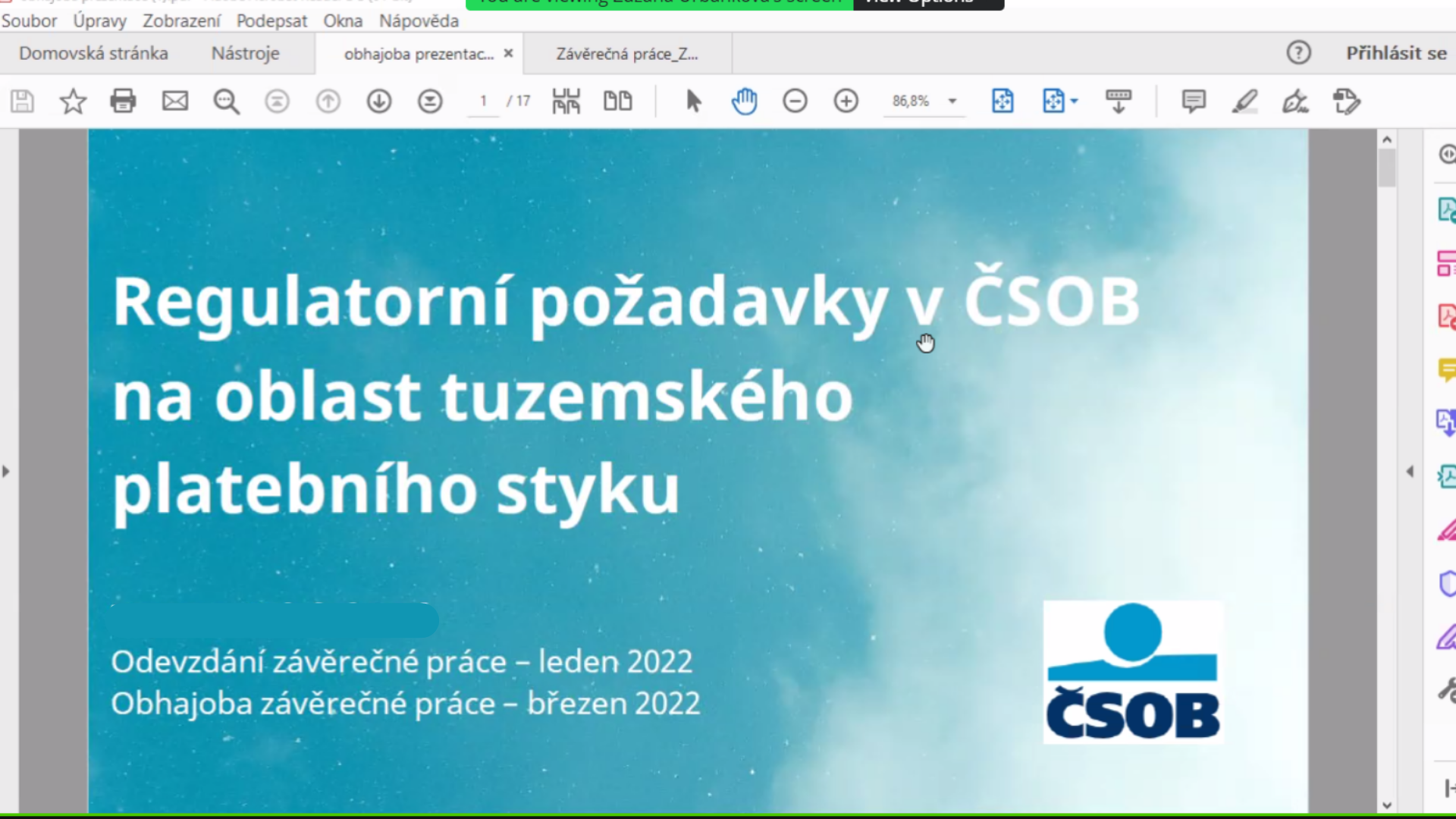
Task: Open the Soubor menu
Action: (29, 21)
